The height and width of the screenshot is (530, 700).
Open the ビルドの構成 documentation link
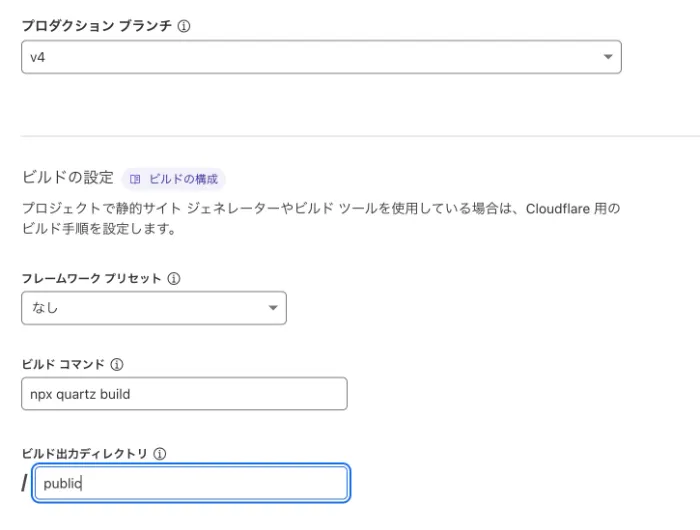coord(183,179)
